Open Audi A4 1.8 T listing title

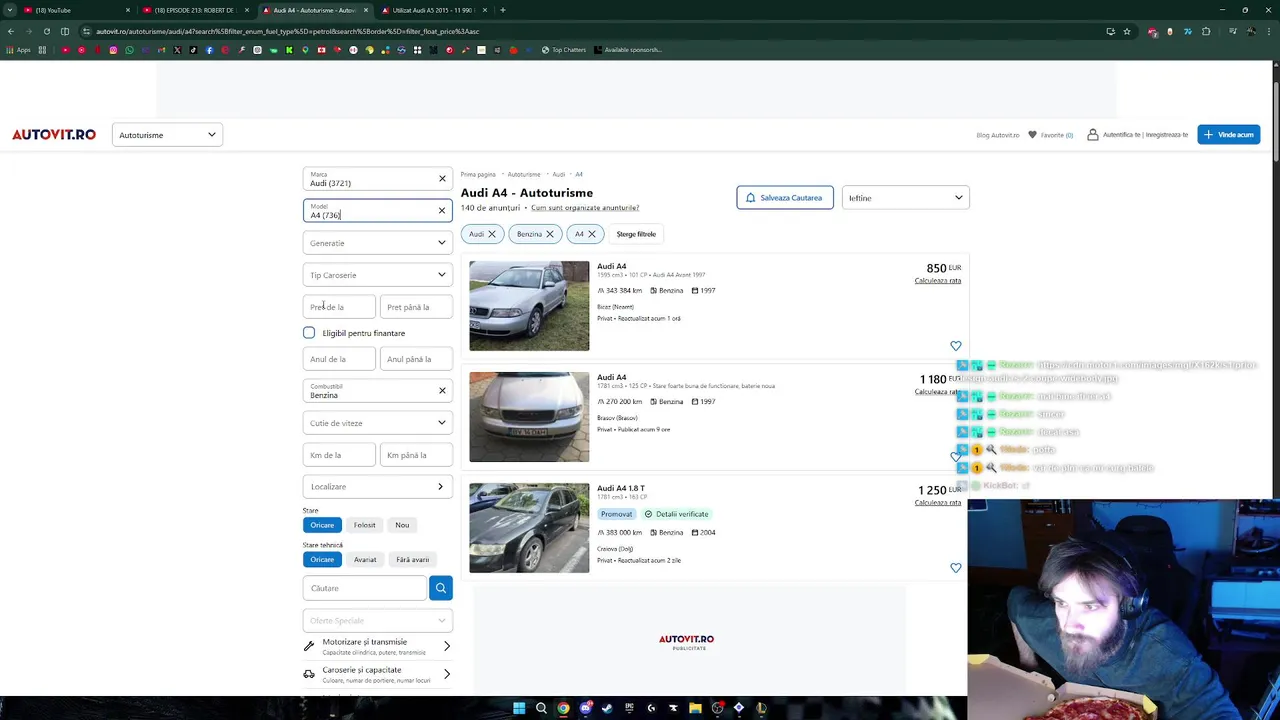click(621, 489)
